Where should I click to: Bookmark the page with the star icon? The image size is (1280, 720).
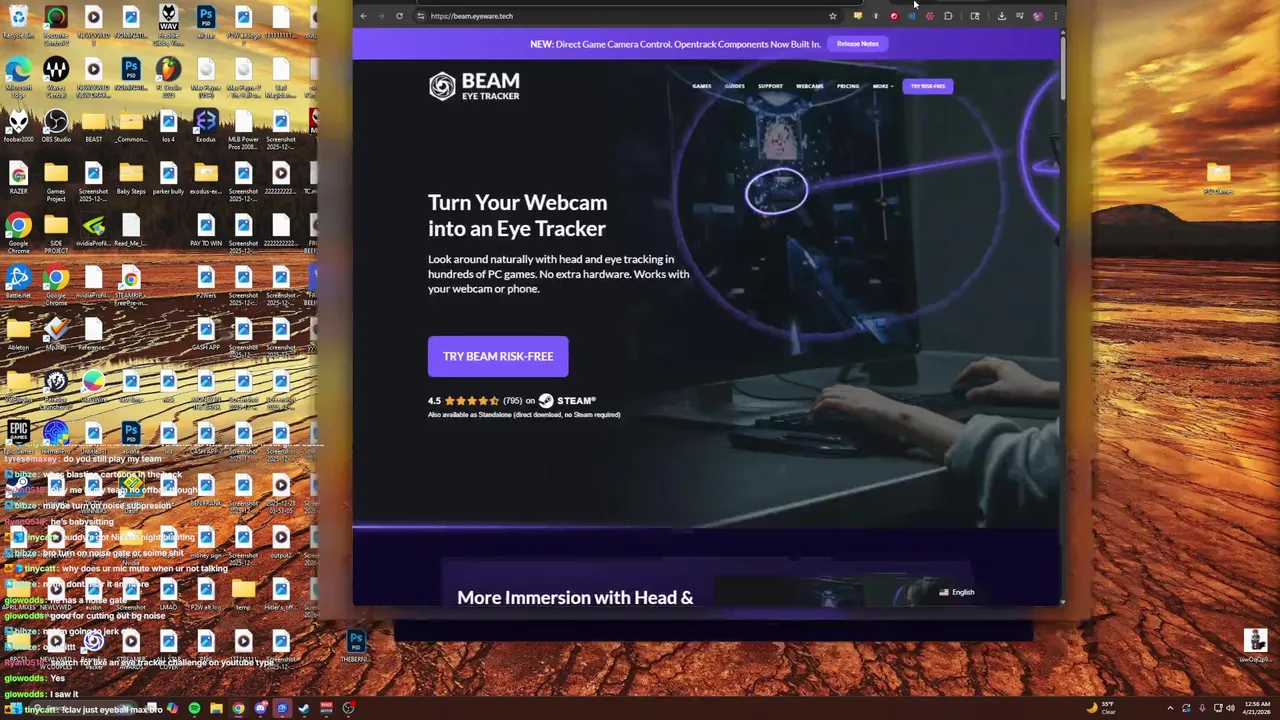click(x=832, y=16)
